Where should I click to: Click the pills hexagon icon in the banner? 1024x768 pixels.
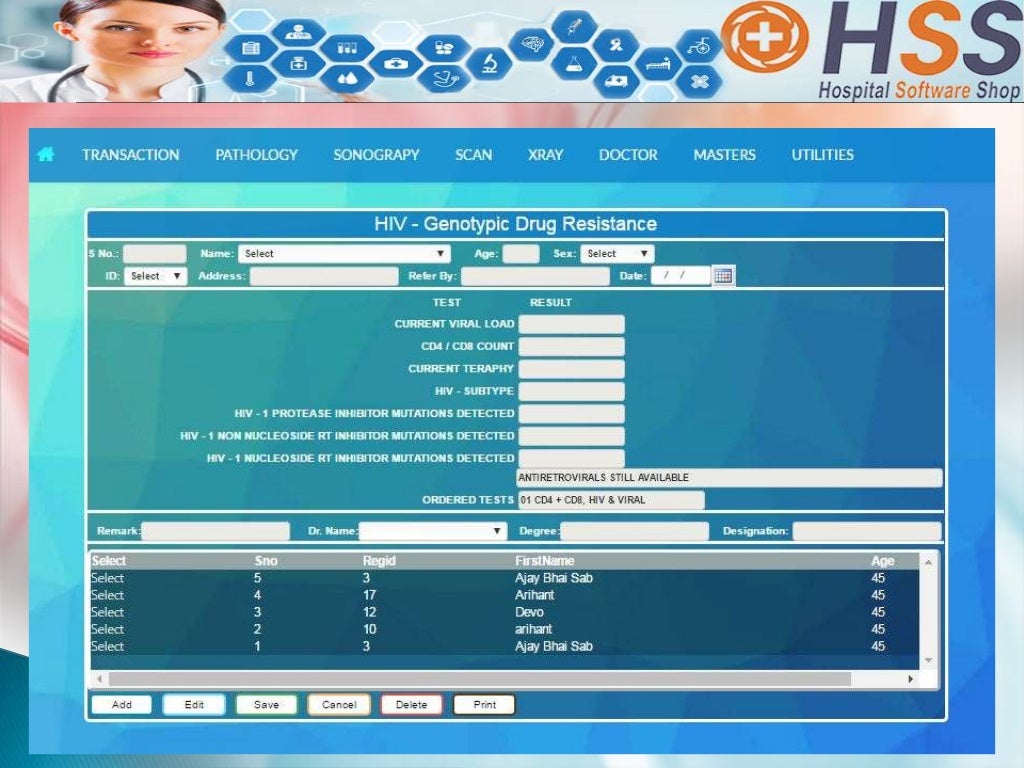(x=443, y=48)
